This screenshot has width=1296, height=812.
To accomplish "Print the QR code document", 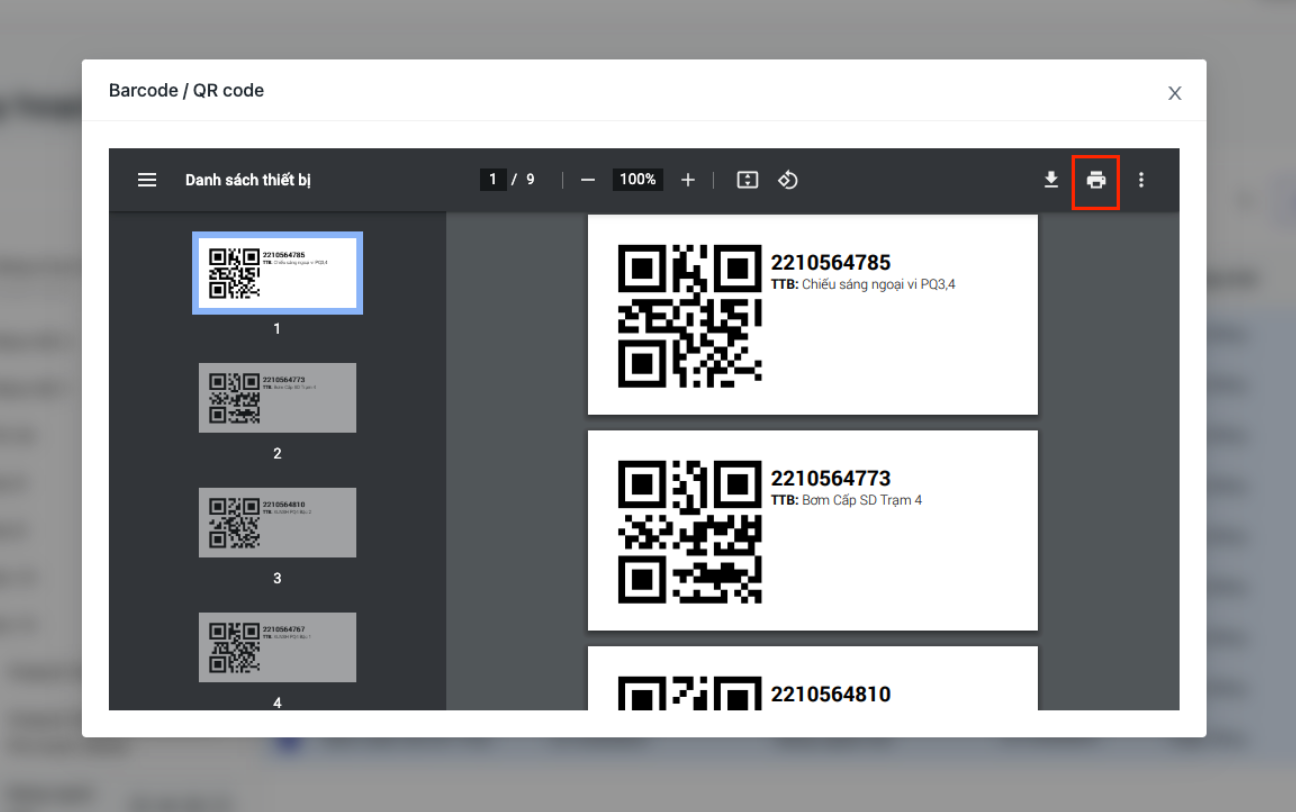I will pos(1096,180).
